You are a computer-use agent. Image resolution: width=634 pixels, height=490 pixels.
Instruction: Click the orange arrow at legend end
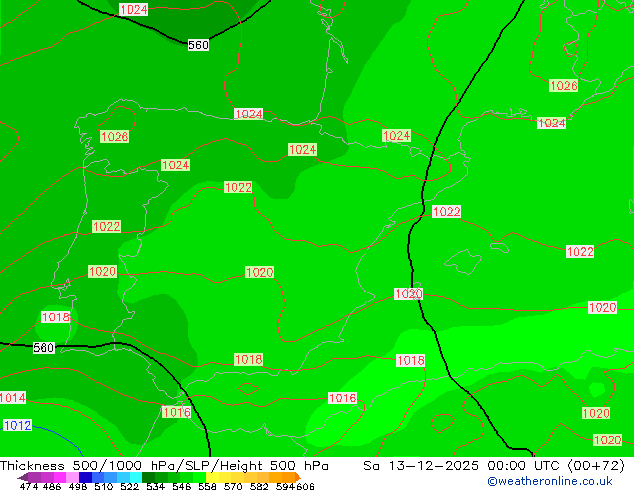pos(298,477)
